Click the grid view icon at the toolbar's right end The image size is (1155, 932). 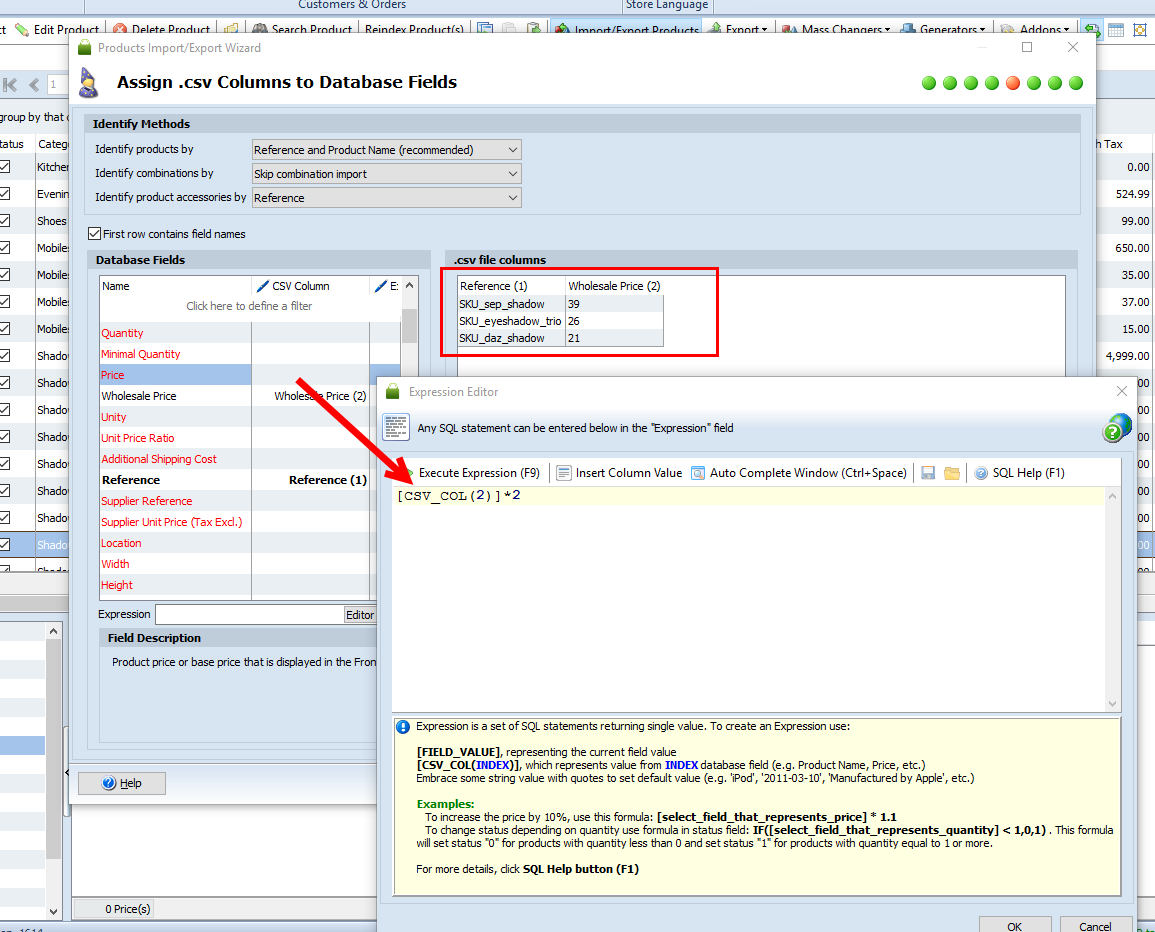1116,29
